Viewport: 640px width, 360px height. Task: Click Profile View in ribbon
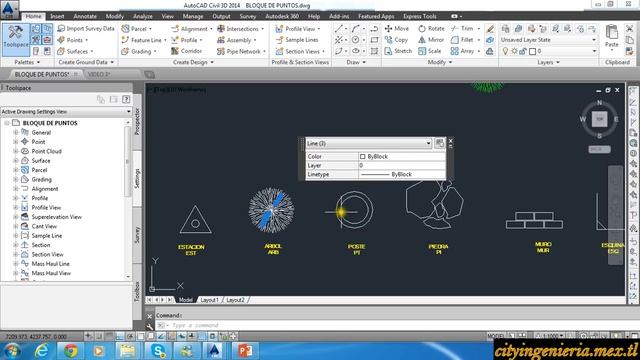click(x=298, y=29)
